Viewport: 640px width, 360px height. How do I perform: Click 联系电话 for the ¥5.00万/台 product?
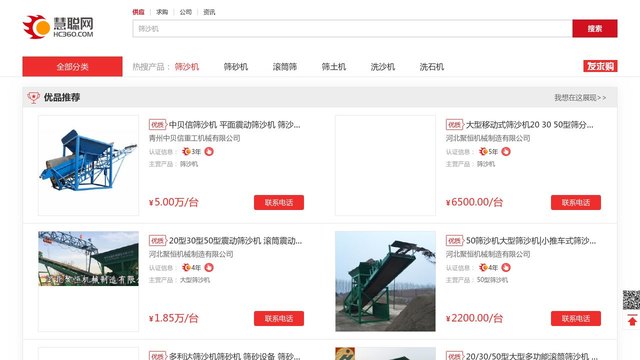click(279, 202)
